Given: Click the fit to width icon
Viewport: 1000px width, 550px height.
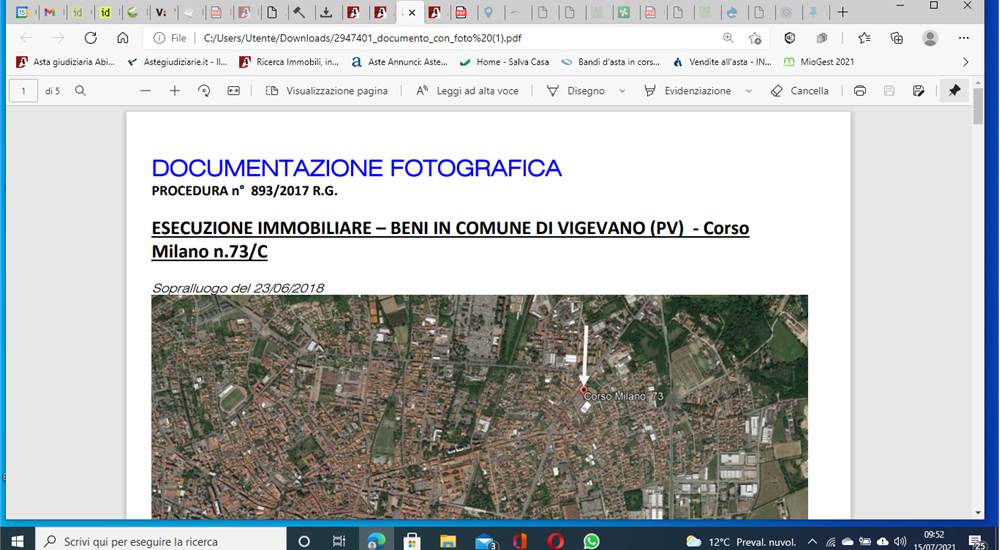Looking at the screenshot, I should tap(233, 91).
